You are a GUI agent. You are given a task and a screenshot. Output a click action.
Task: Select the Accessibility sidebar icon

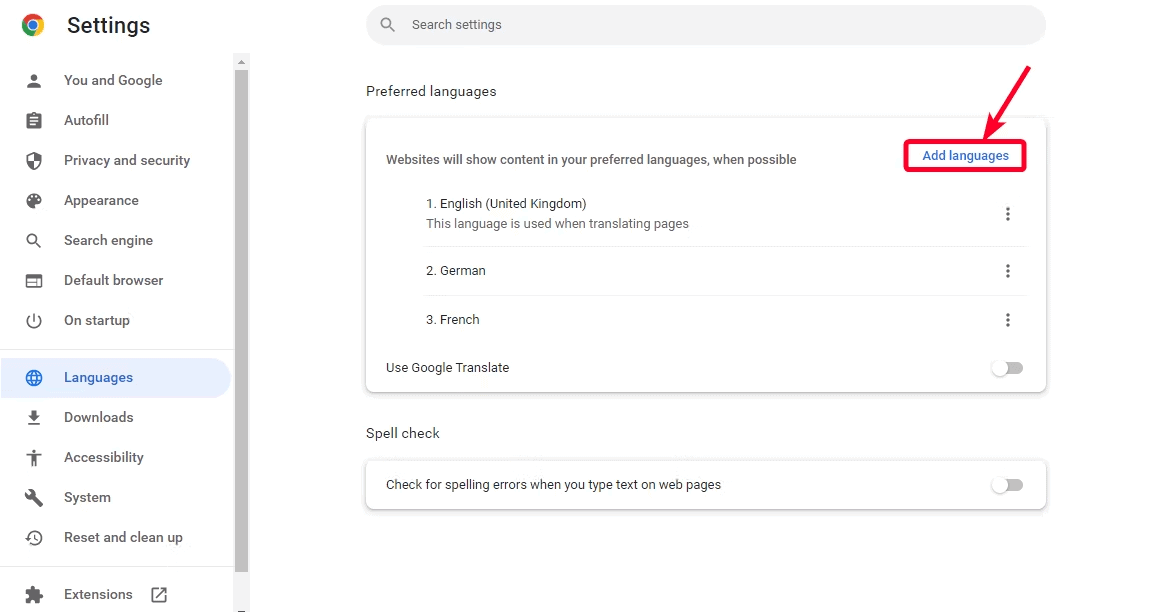click(35, 457)
